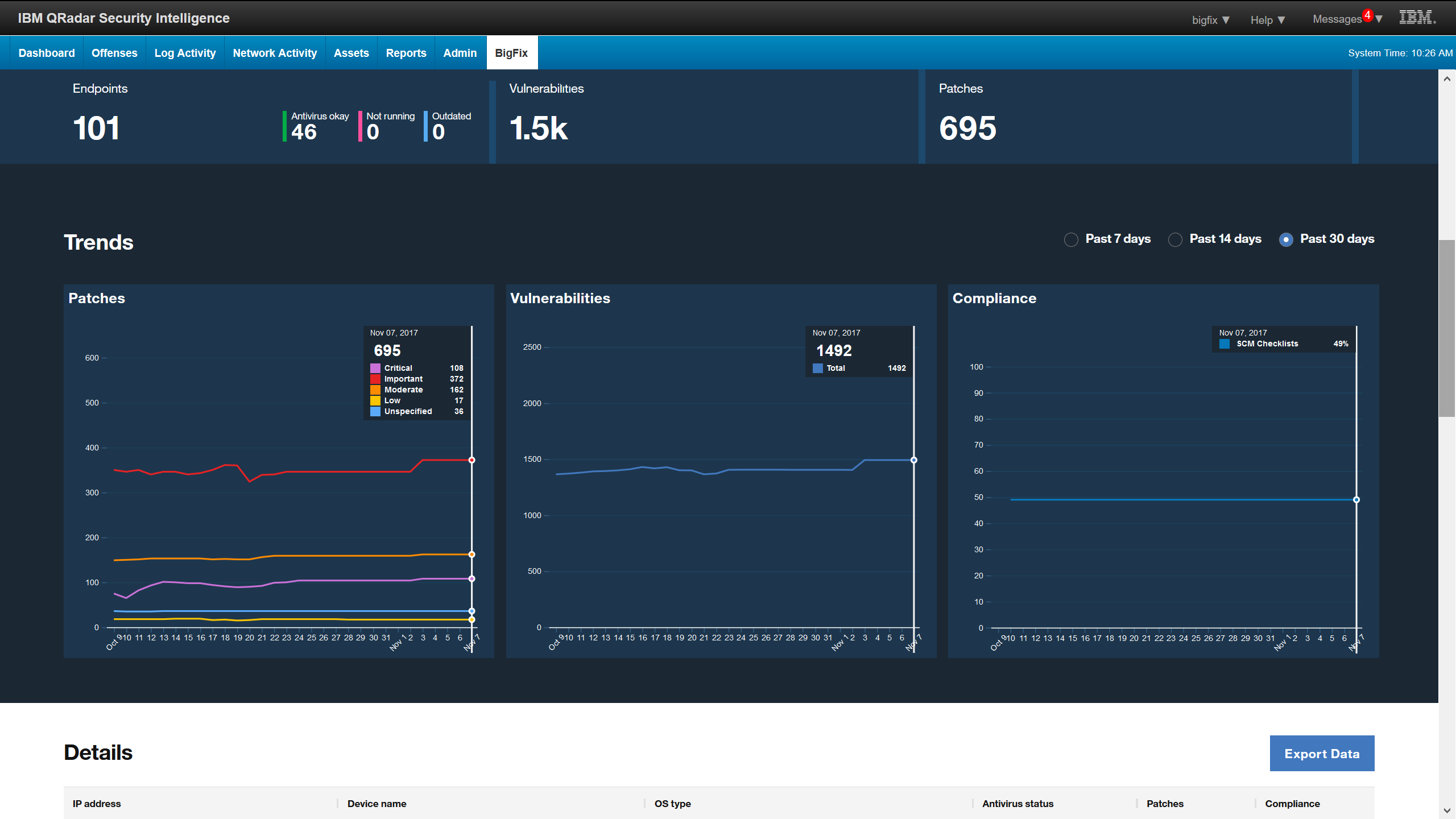Select the Past 7 days radio button
This screenshot has height=819, width=1456.
point(1072,239)
